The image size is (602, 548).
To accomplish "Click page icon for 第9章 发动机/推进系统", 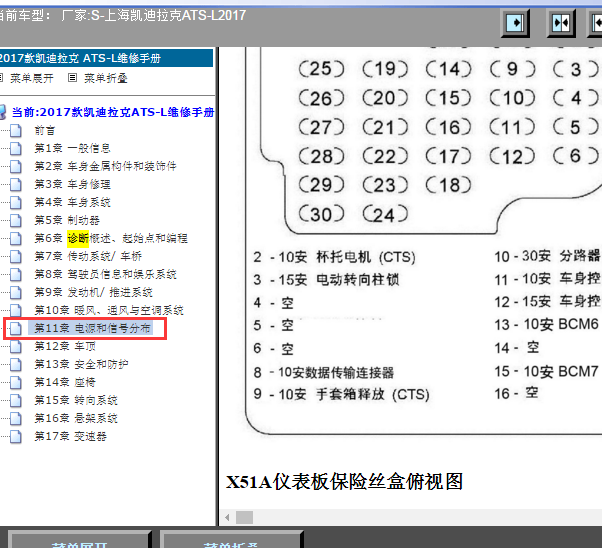I will [x=16, y=292].
